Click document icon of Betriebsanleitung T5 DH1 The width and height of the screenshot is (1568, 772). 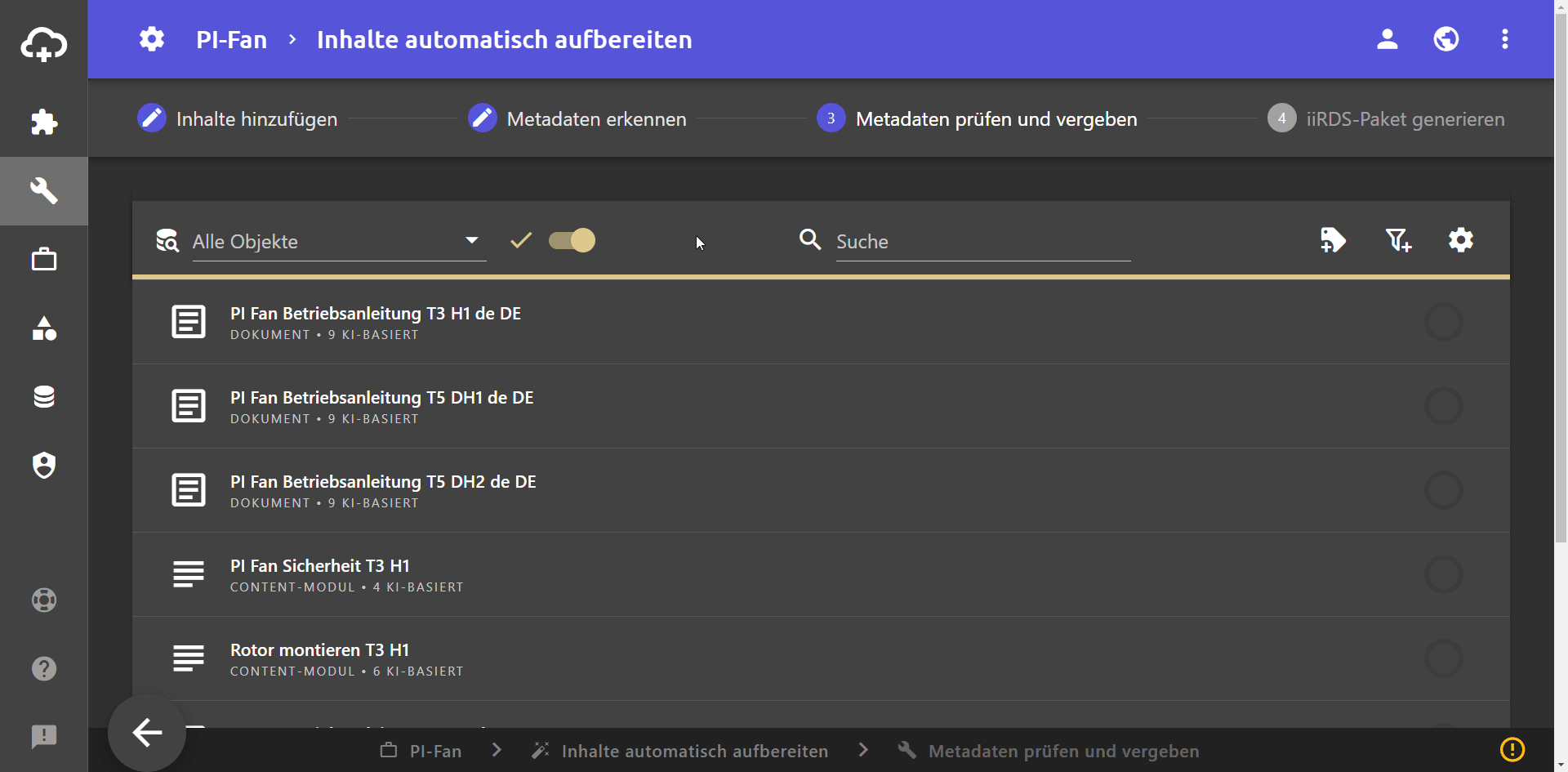click(189, 406)
